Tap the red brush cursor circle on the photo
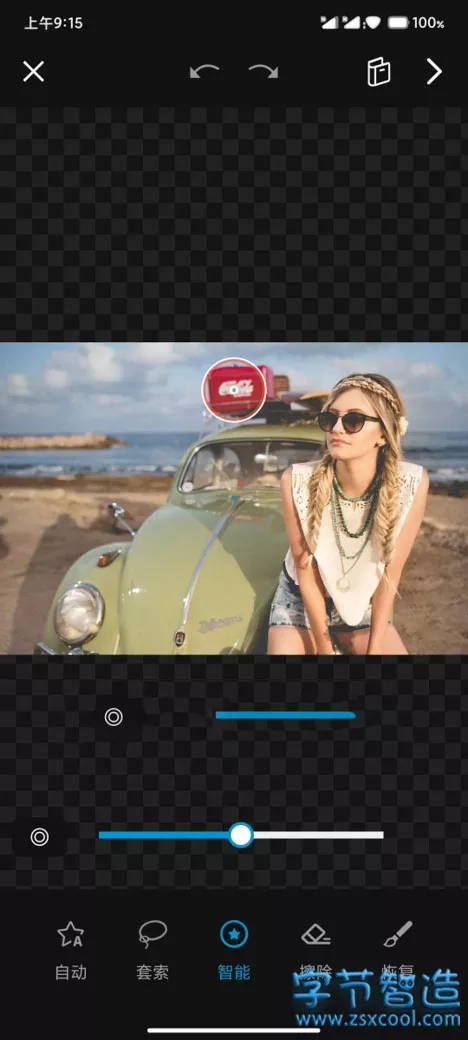The width and height of the screenshot is (468, 1040). 234,390
